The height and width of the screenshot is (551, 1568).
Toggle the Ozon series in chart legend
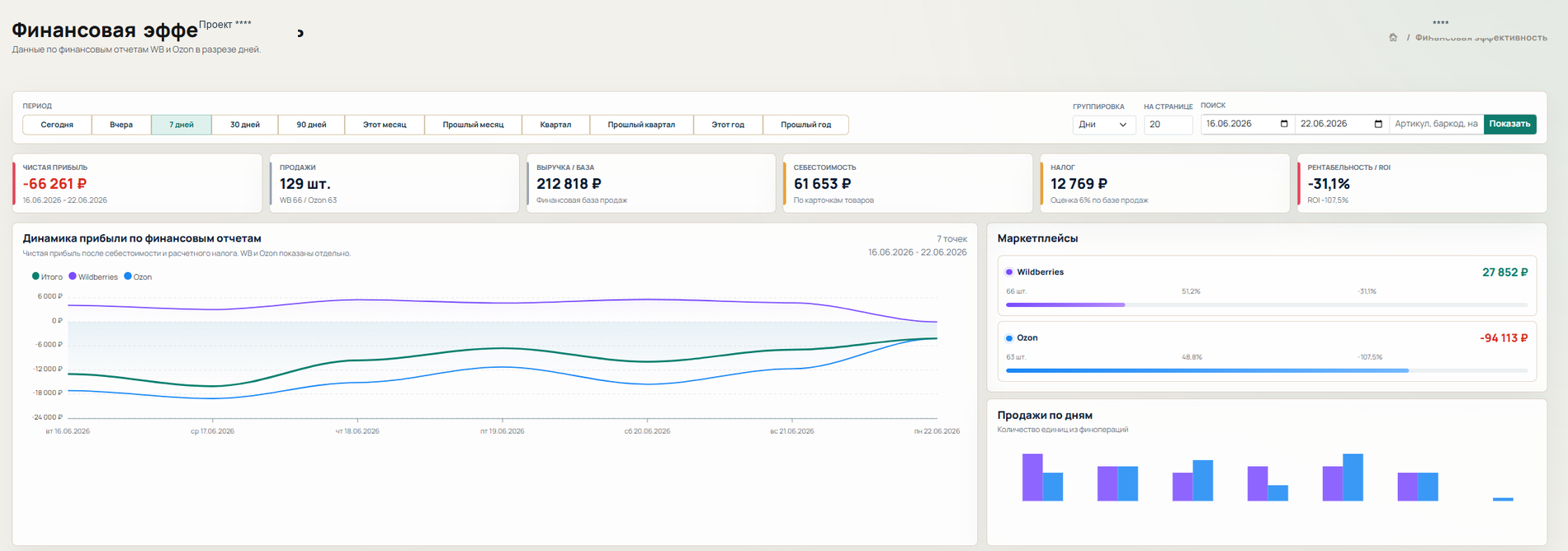point(138,277)
